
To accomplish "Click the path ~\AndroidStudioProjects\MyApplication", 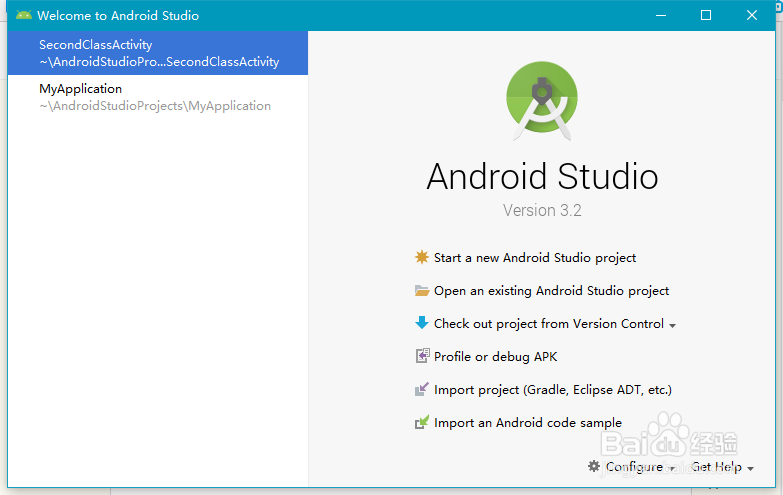I will pyautogui.click(x=155, y=106).
